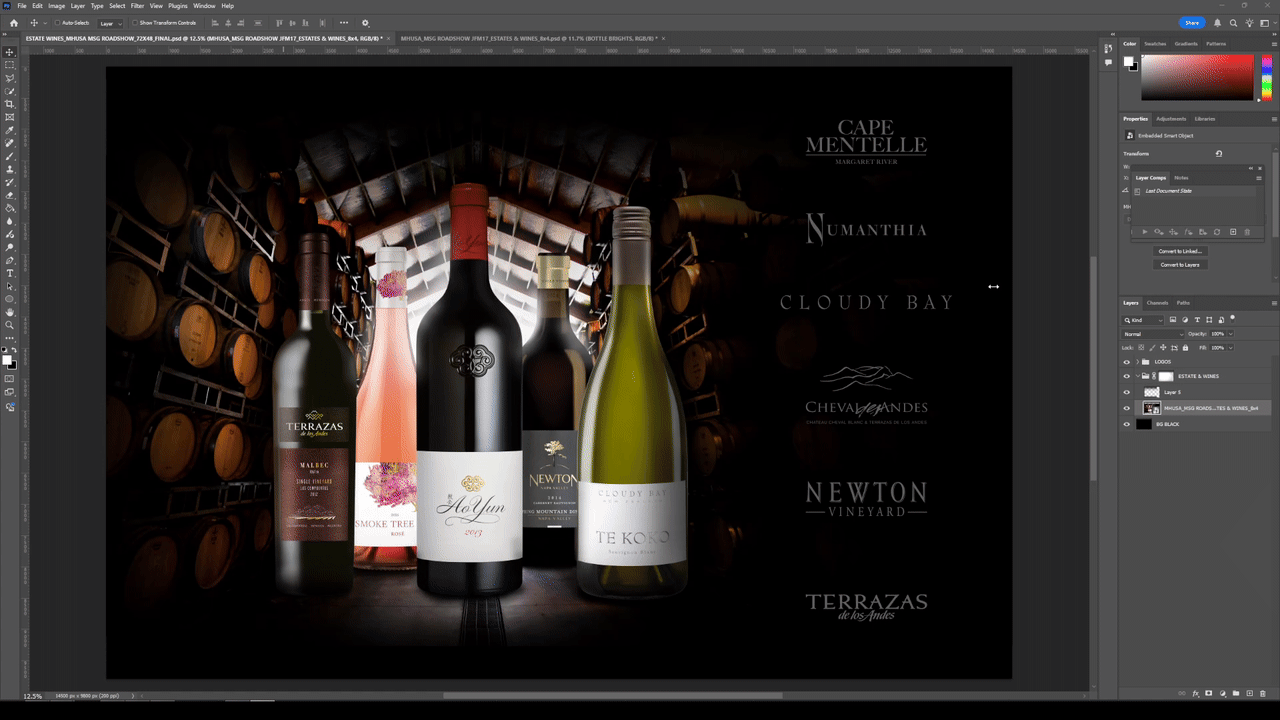Open the Normal blend mode dropdown

tap(1153, 334)
